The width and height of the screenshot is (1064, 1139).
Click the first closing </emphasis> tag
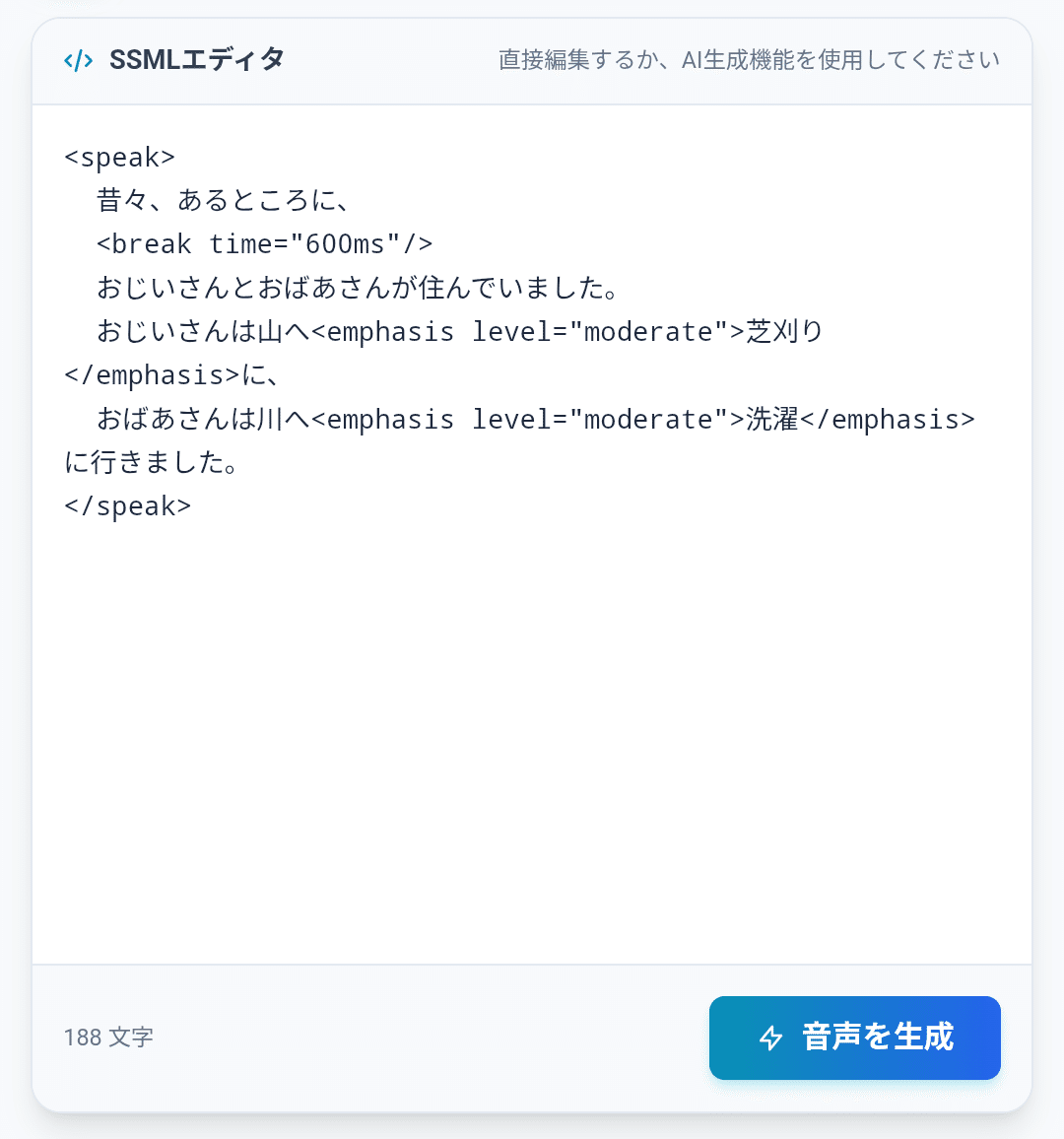tap(151, 374)
